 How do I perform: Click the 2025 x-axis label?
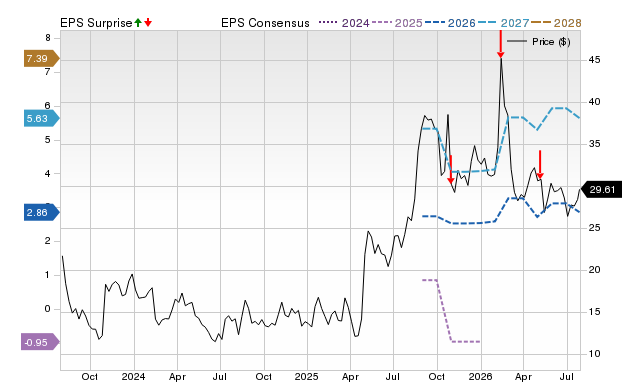(307, 376)
